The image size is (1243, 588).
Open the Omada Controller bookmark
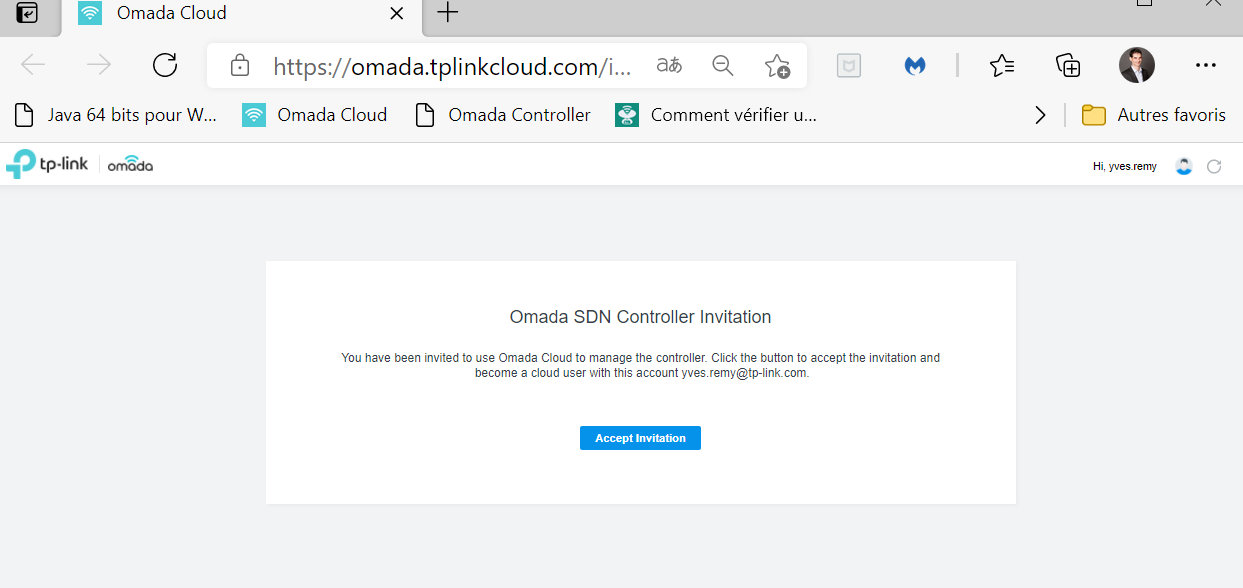pyautogui.click(x=503, y=115)
